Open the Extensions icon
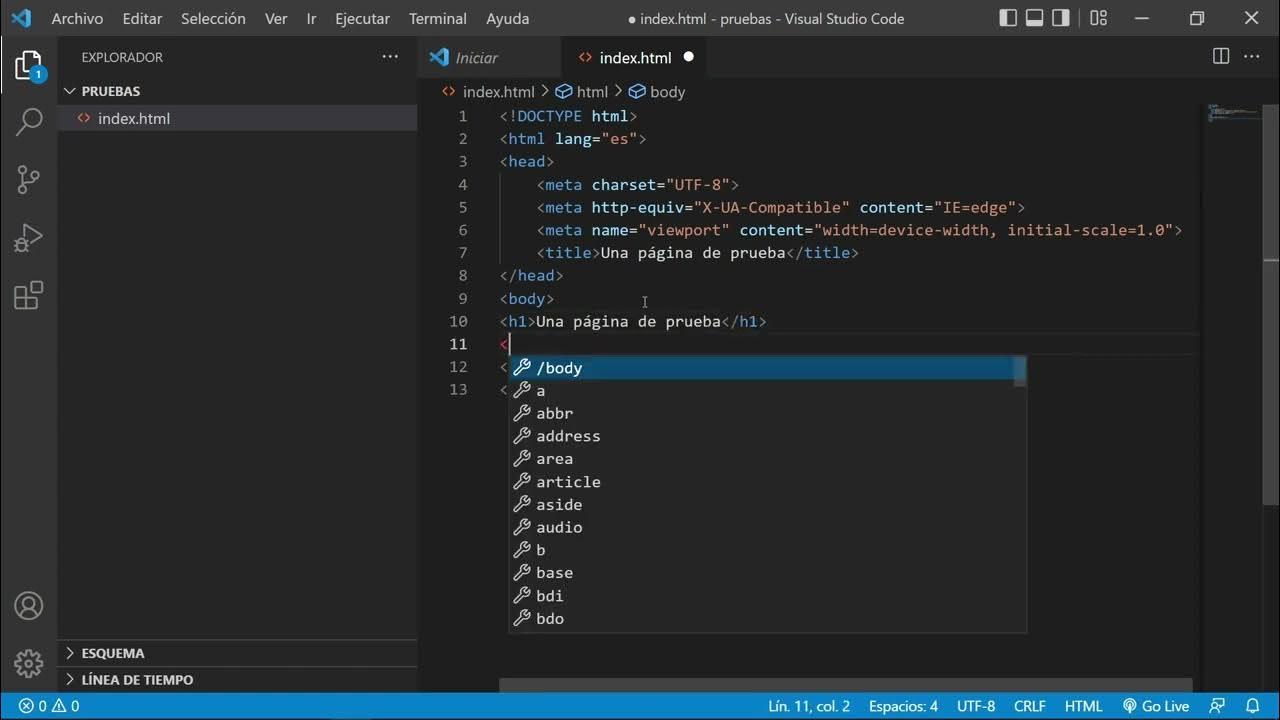The height and width of the screenshot is (720, 1280). [29, 296]
